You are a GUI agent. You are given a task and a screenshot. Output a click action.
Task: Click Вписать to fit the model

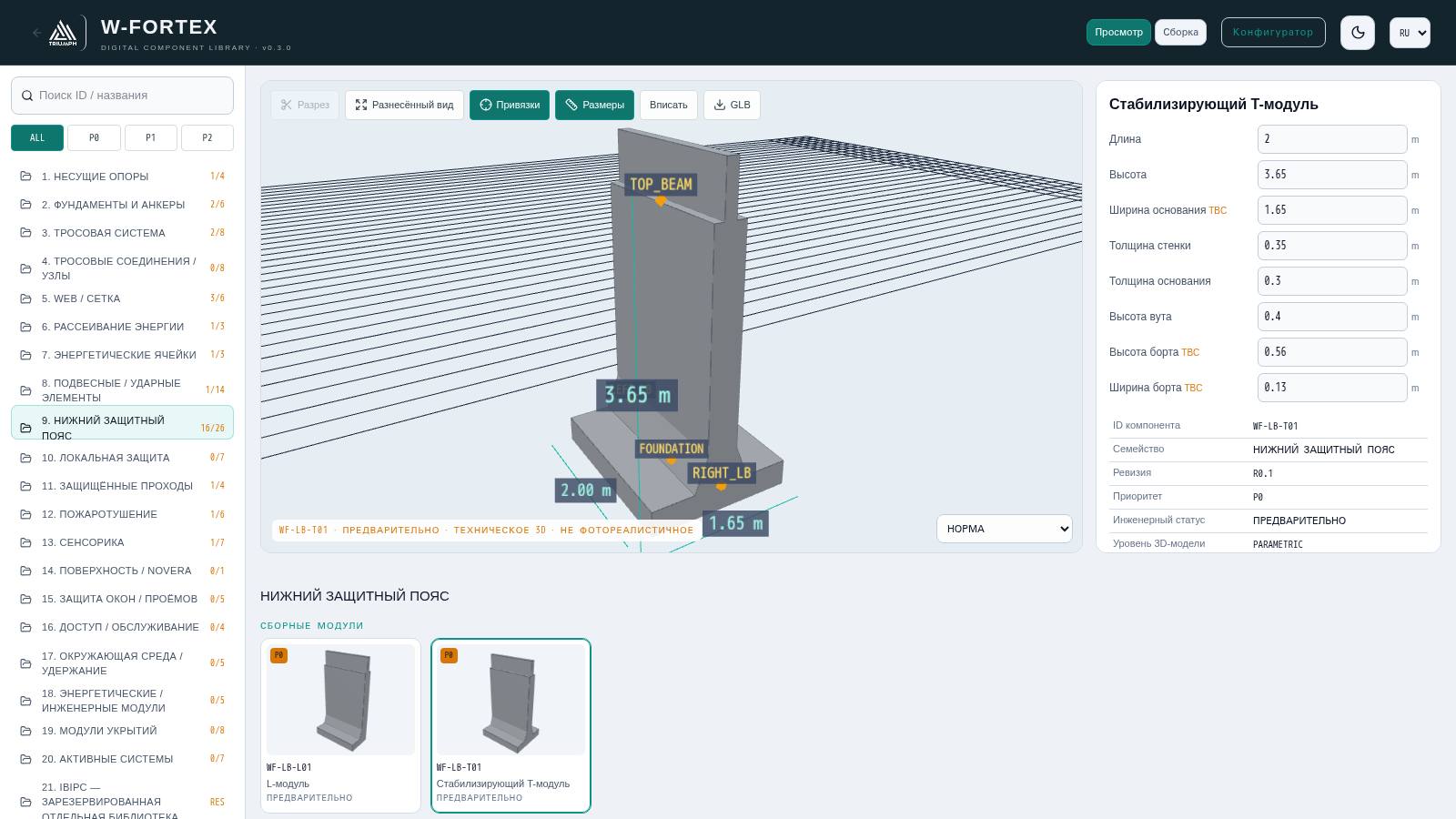pyautogui.click(x=669, y=105)
